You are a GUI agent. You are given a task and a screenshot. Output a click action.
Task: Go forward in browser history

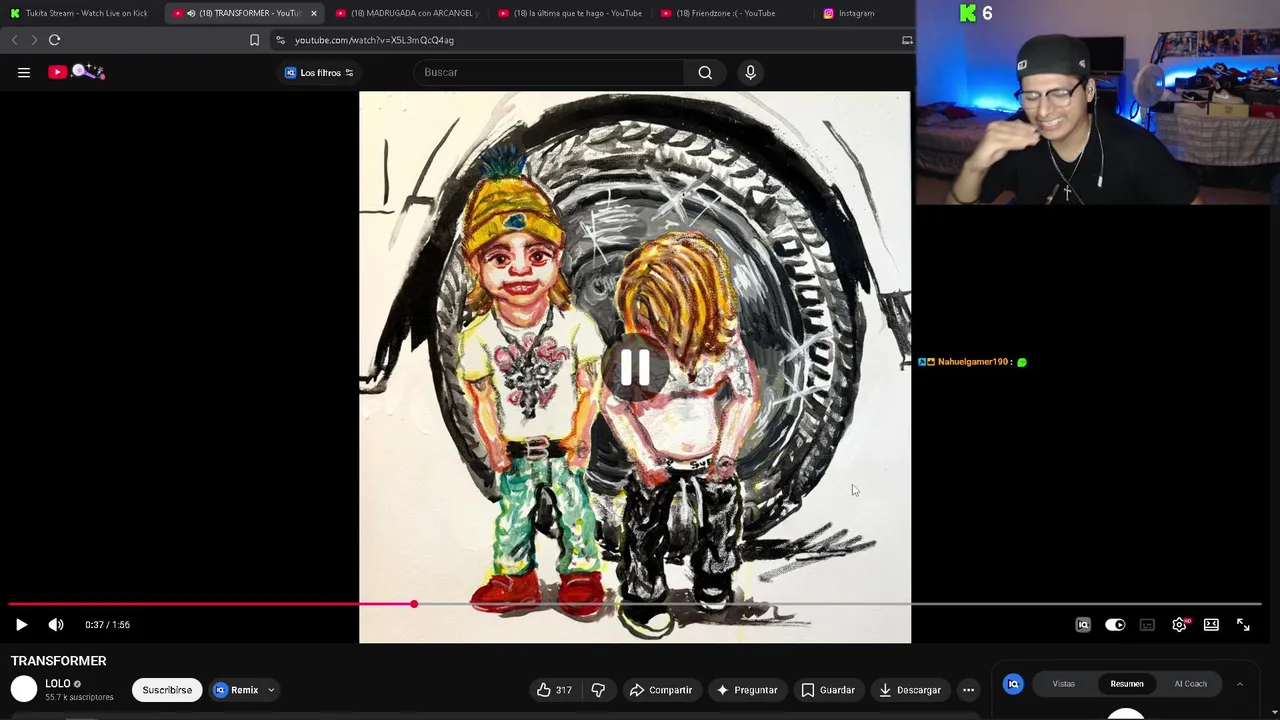34,40
